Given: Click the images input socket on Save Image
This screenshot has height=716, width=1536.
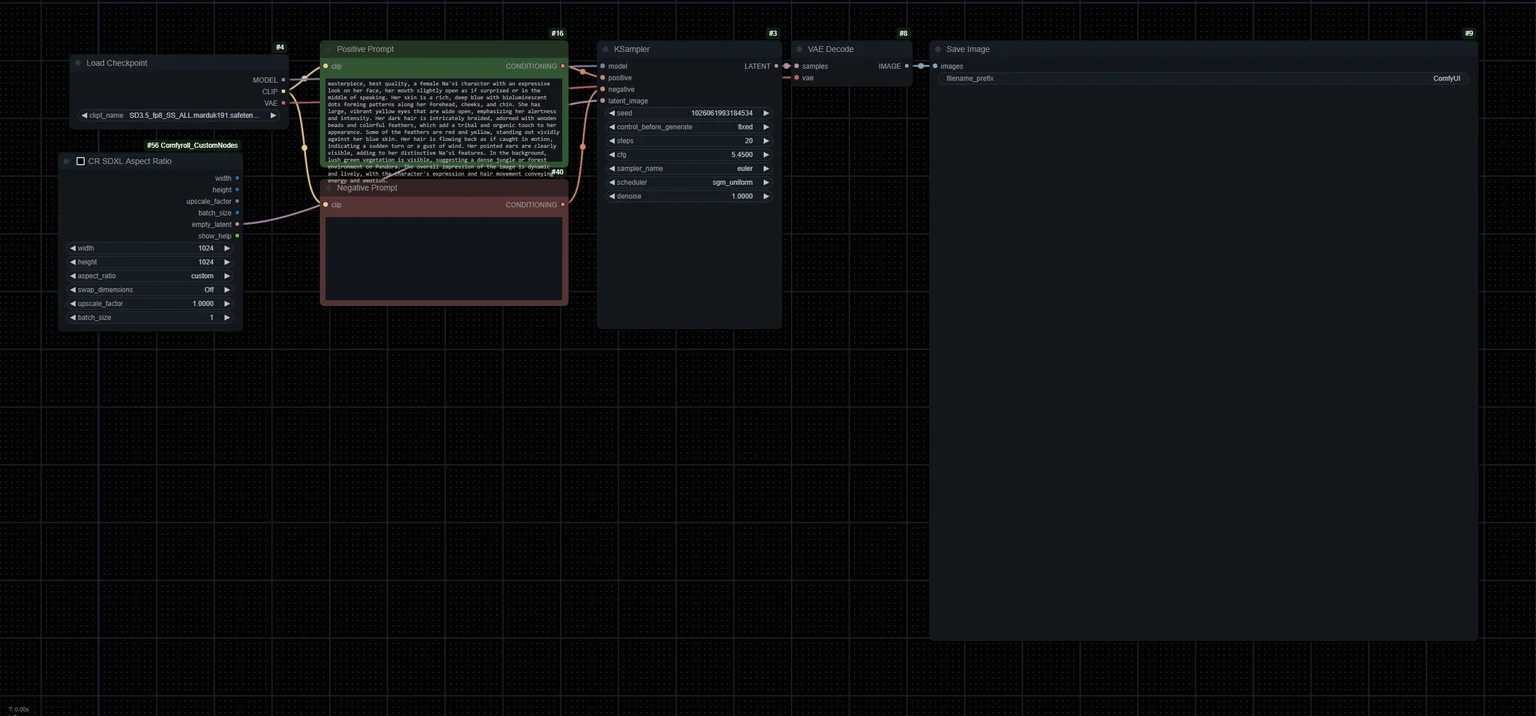Looking at the screenshot, I should pos(935,66).
